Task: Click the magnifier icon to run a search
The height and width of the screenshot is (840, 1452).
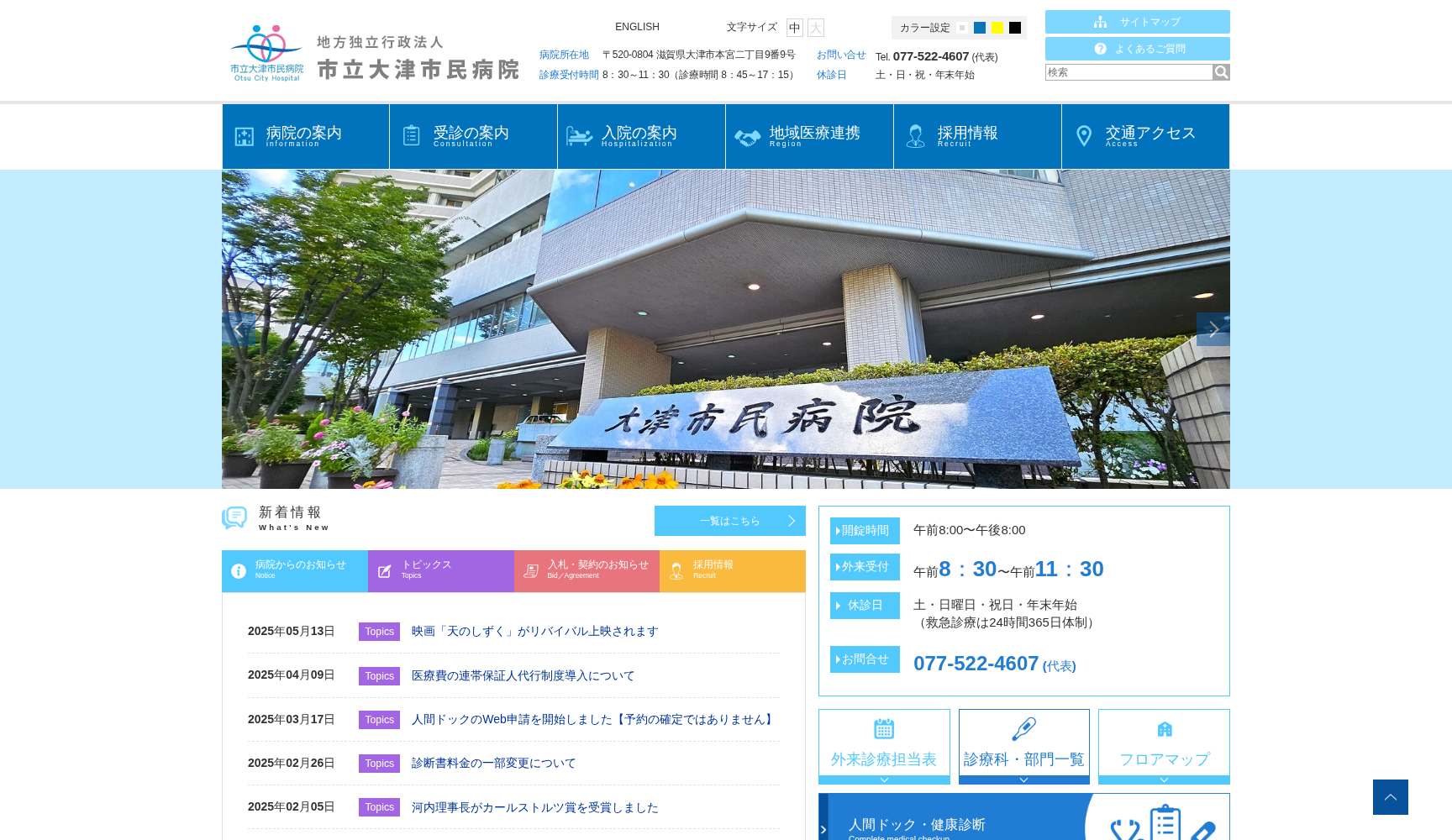Action: pos(1220,72)
